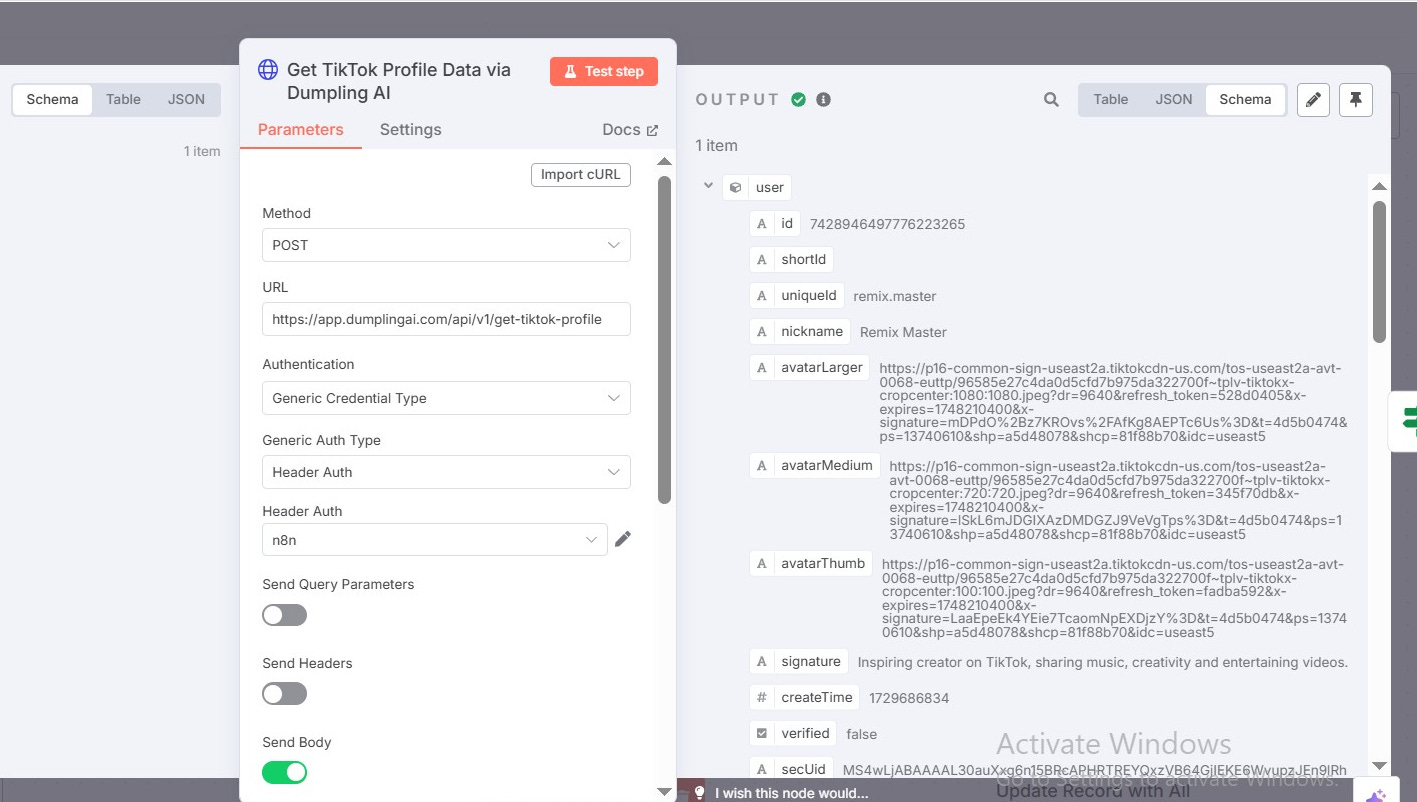Click the Test step button
The image size is (1417, 802).
[603, 71]
